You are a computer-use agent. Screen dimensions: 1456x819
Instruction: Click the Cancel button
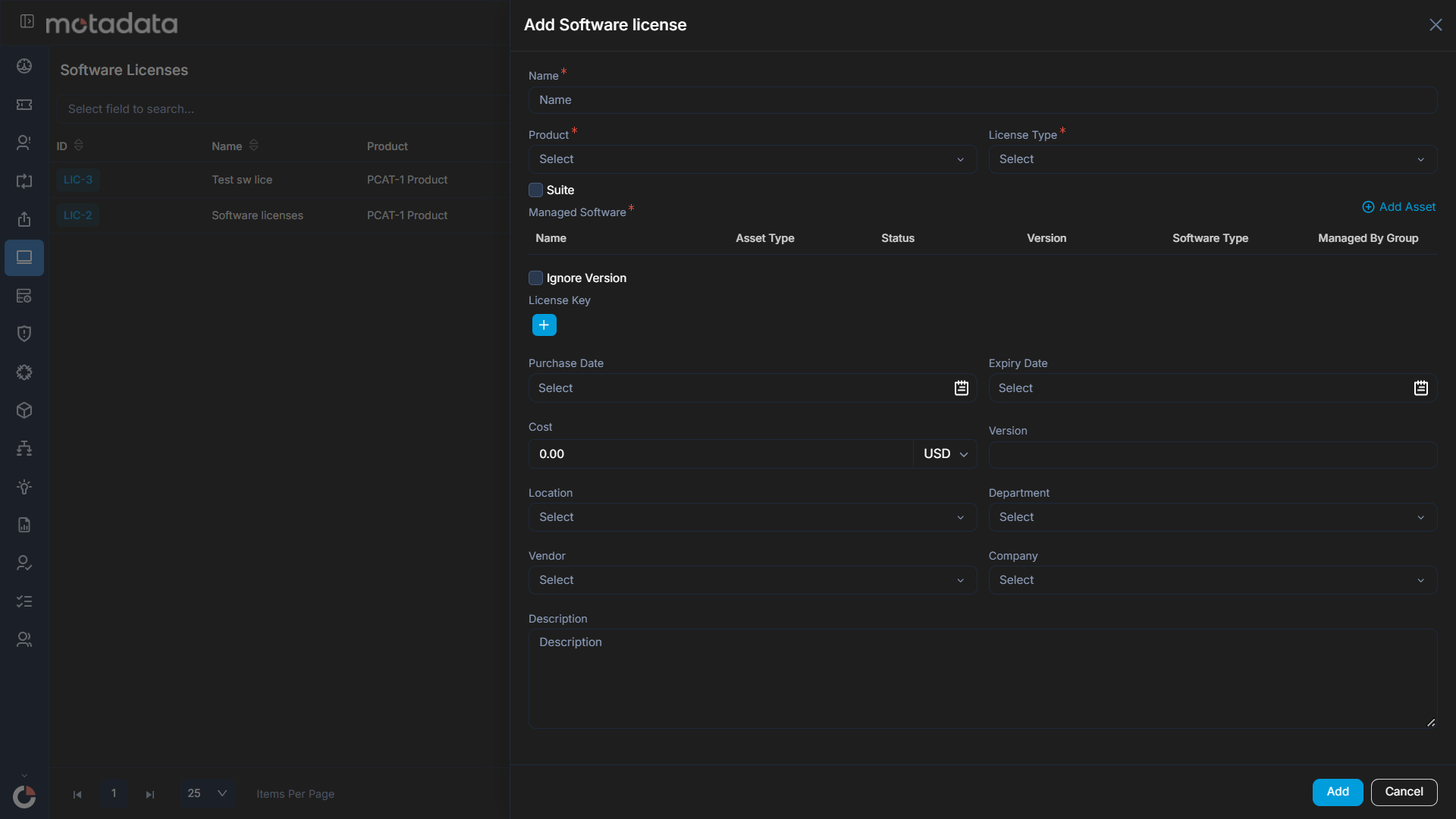coord(1404,792)
